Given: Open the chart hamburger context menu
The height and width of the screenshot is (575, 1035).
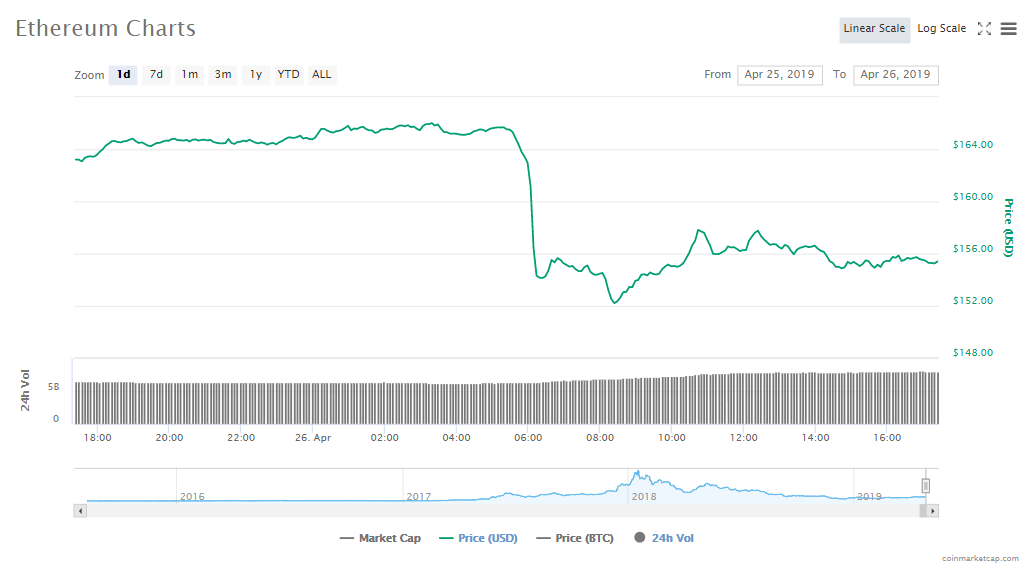Looking at the screenshot, I should pyautogui.click(x=1008, y=29).
